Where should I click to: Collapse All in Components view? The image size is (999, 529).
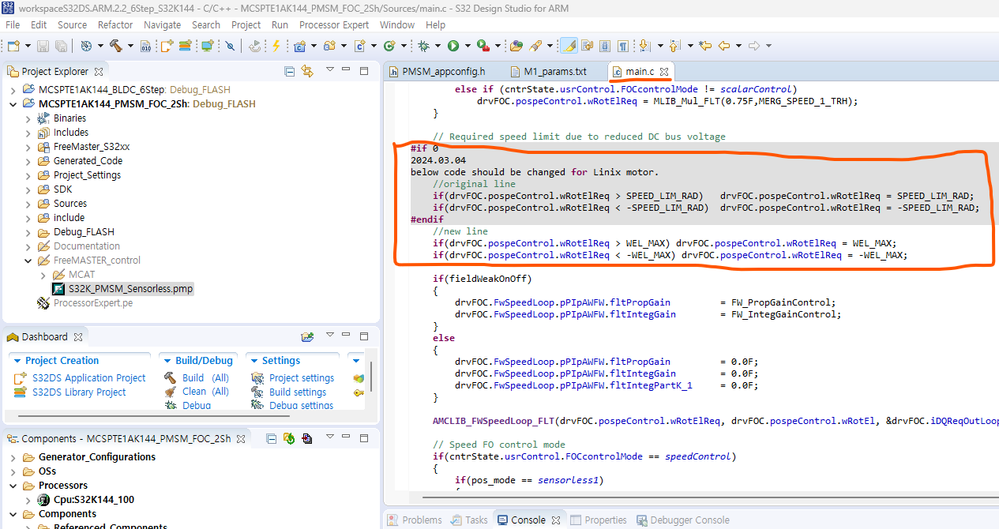coord(271,438)
